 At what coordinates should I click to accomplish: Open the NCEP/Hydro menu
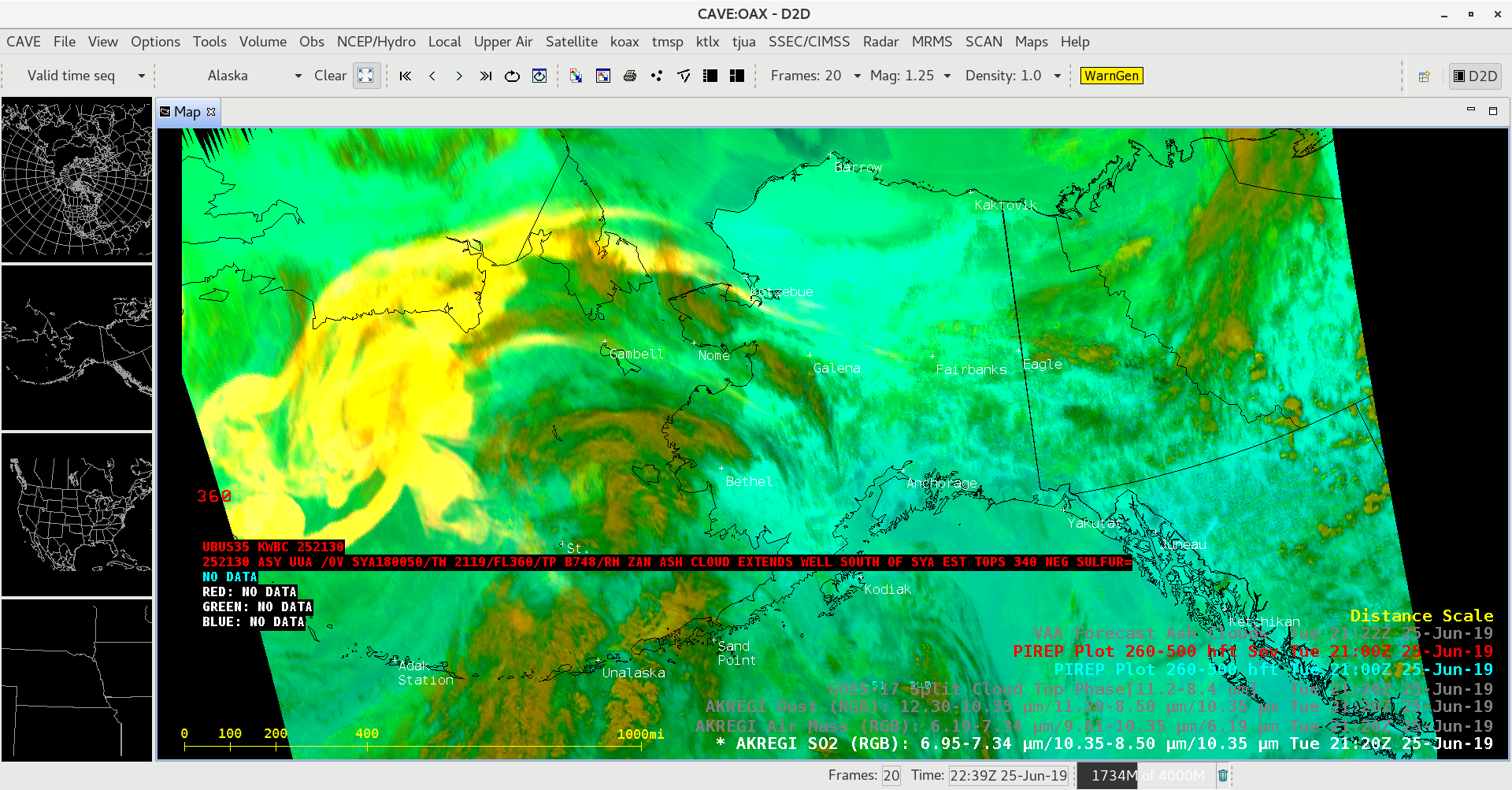click(x=376, y=42)
